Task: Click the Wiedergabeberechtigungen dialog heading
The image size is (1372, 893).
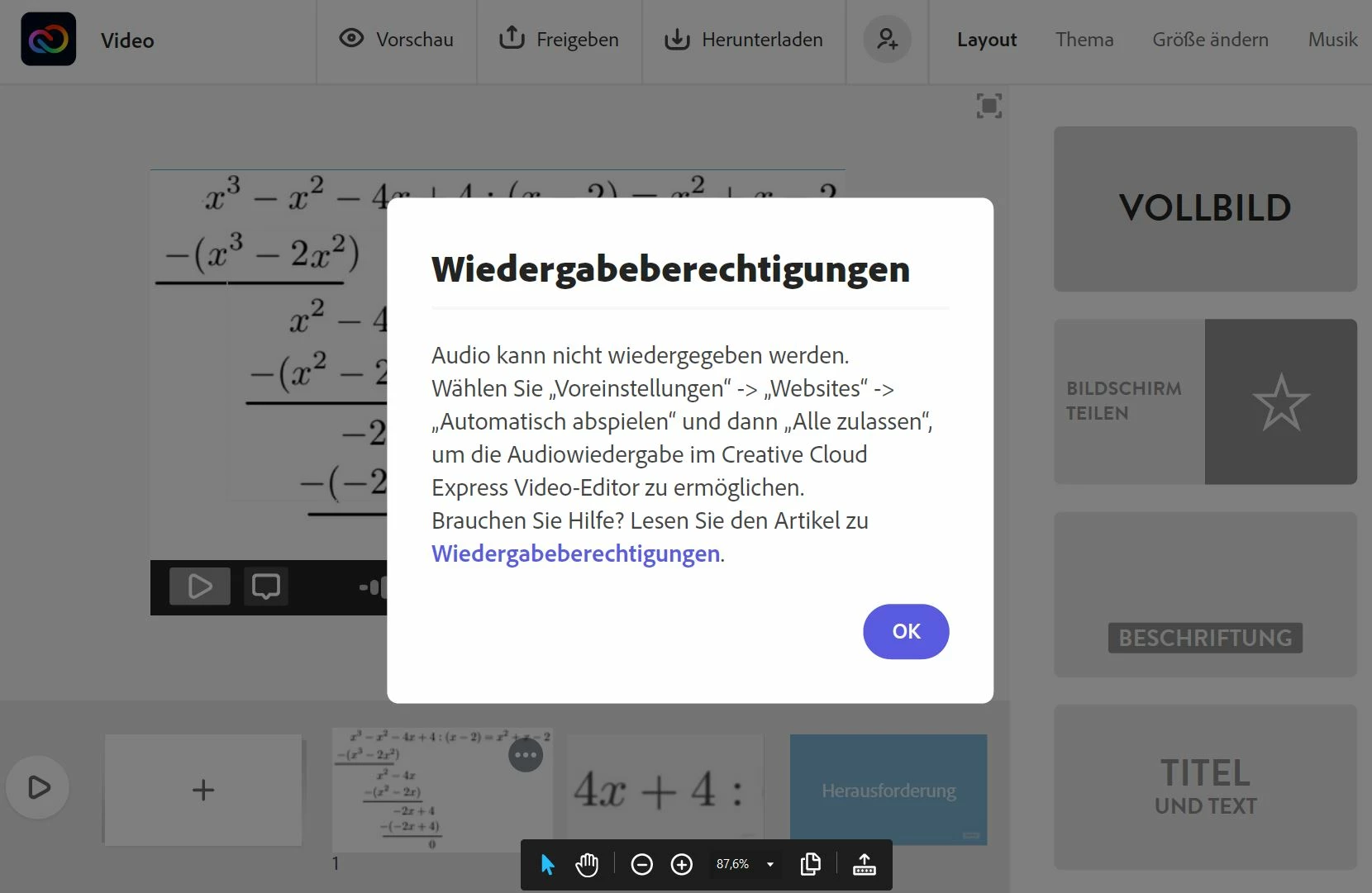Action: point(670,269)
